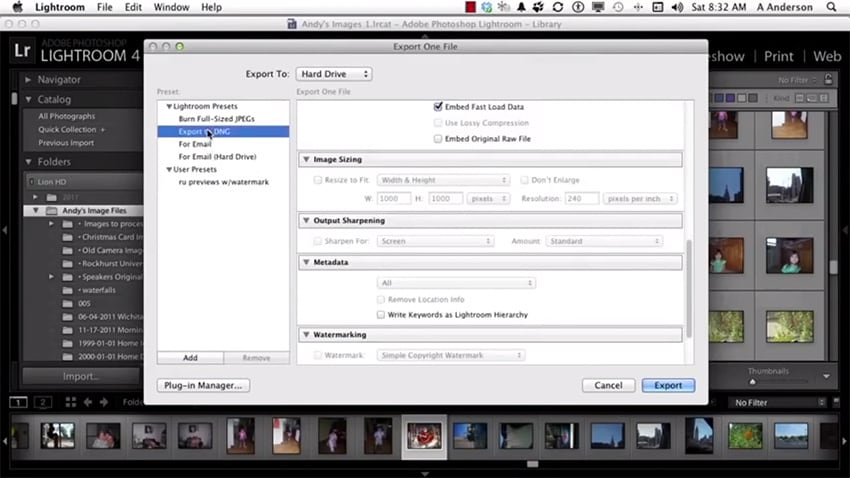Open the Help menu
The height and width of the screenshot is (478, 850).
211,7
